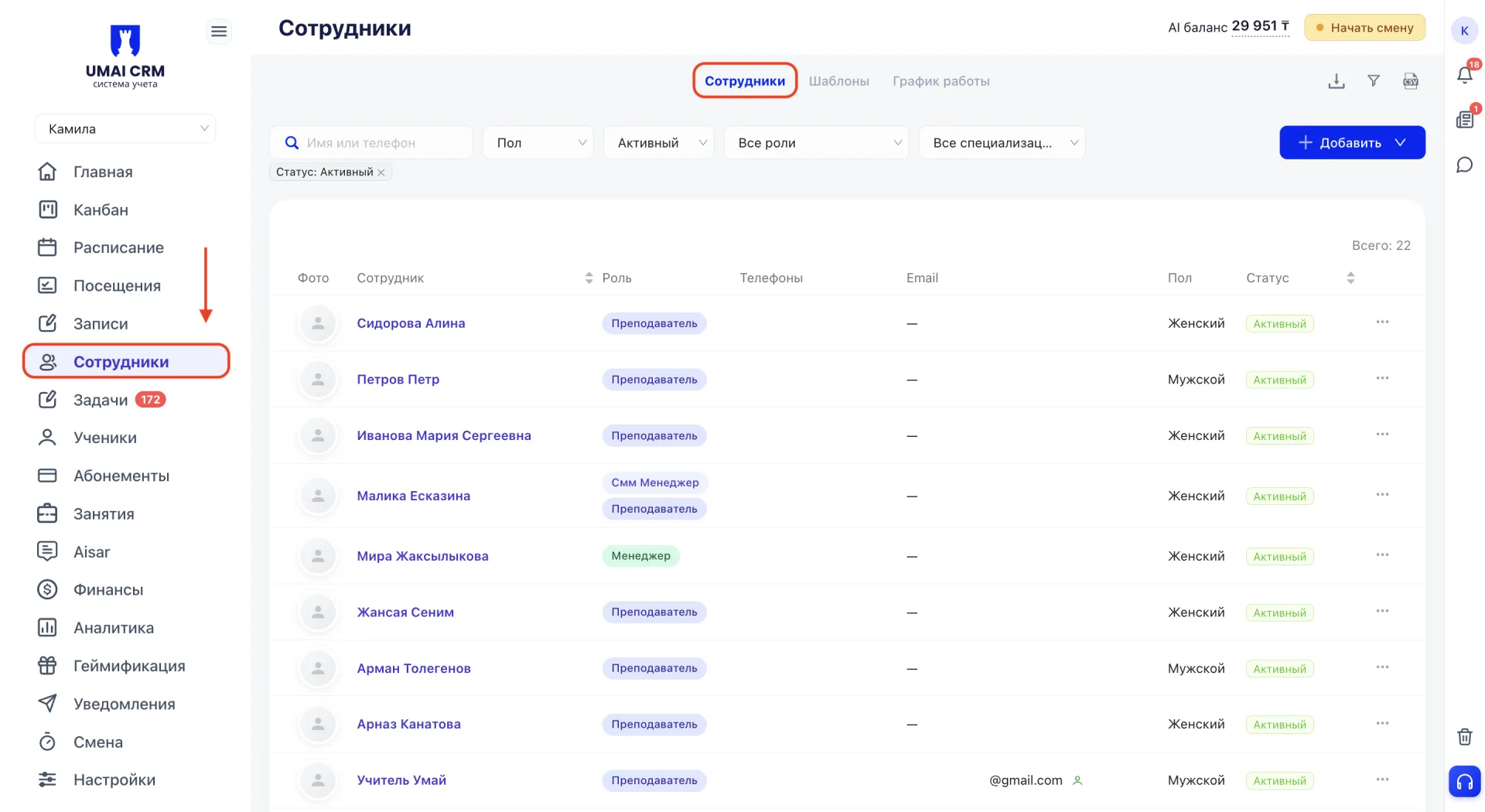Open the profile of Петров Петр
The image size is (1485, 812).
pos(398,380)
